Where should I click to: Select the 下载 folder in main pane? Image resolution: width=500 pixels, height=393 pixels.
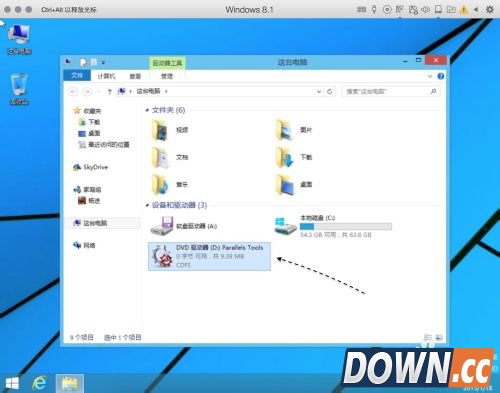(294, 157)
